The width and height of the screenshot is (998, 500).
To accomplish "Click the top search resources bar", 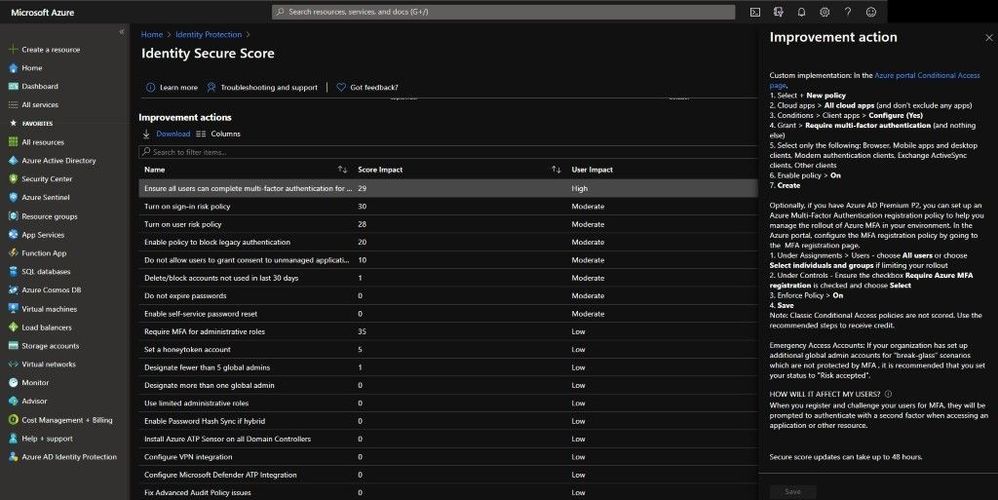I will click(503, 12).
